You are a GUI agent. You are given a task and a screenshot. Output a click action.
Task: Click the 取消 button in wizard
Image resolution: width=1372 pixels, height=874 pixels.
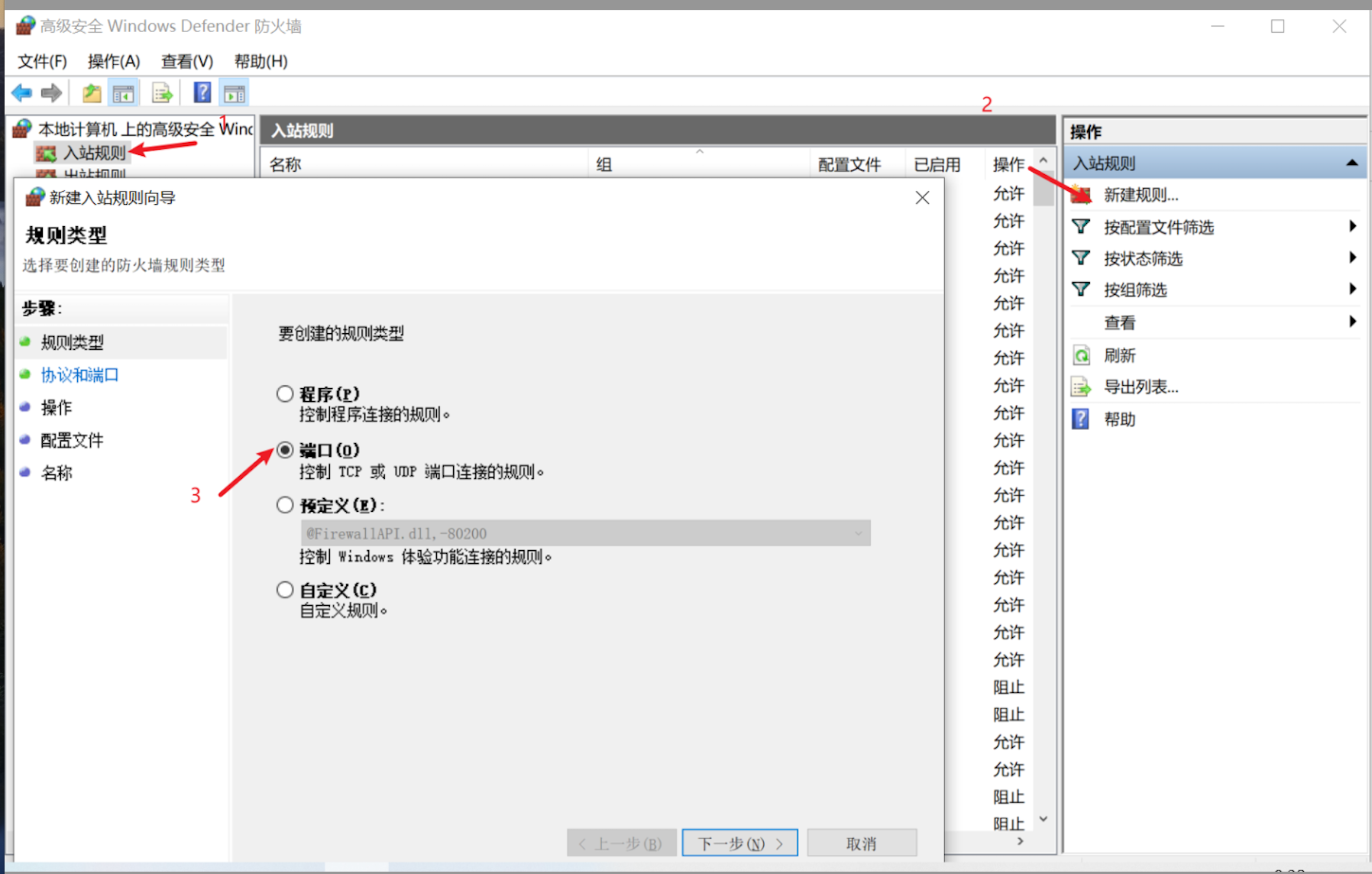862,843
